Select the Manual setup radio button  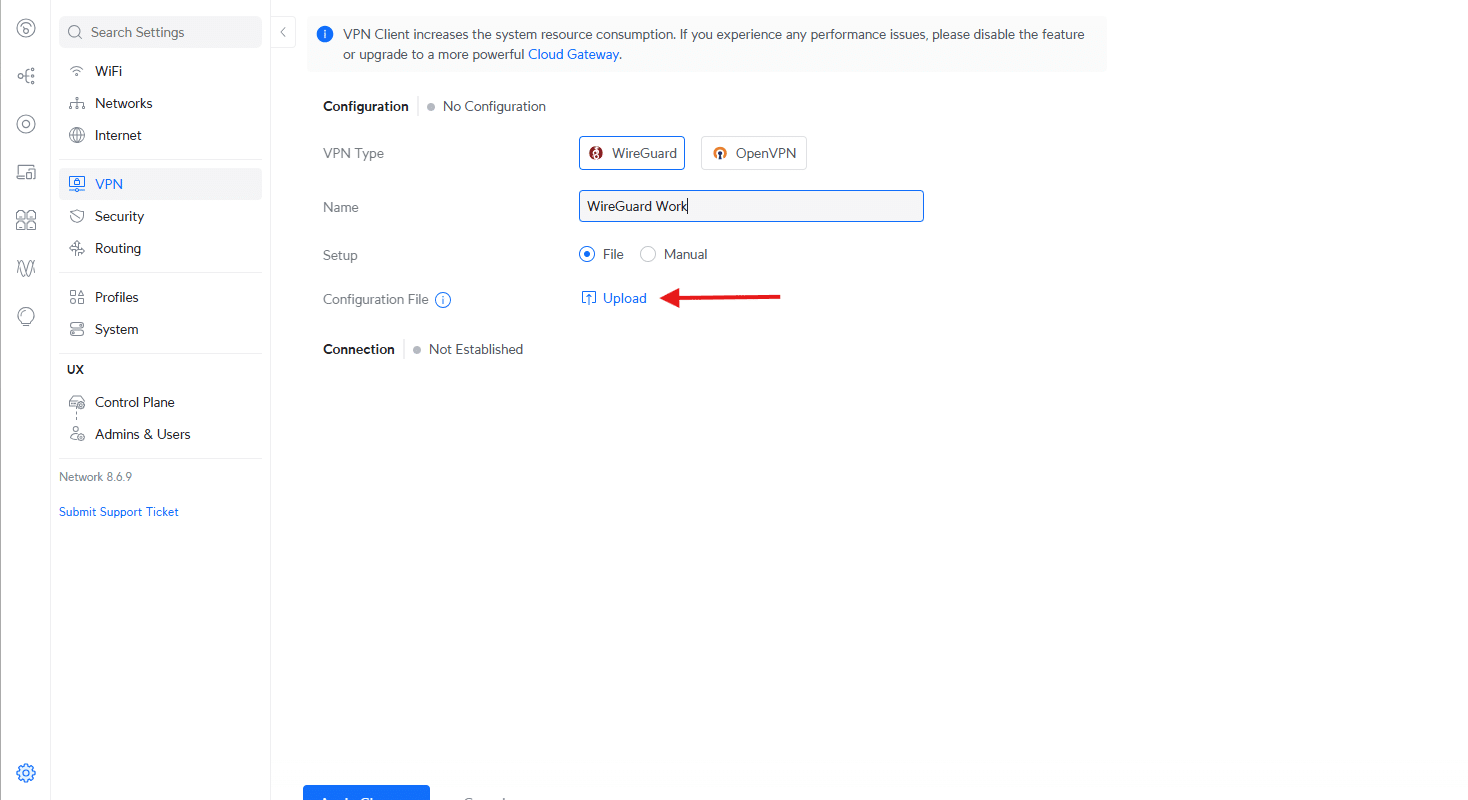648,254
